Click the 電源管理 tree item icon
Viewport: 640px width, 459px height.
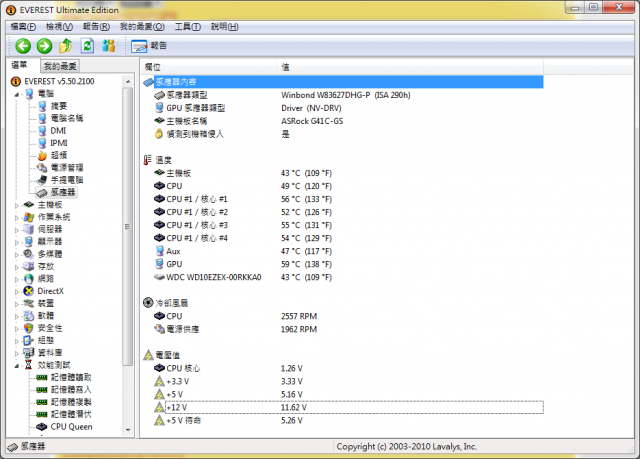(x=42, y=168)
